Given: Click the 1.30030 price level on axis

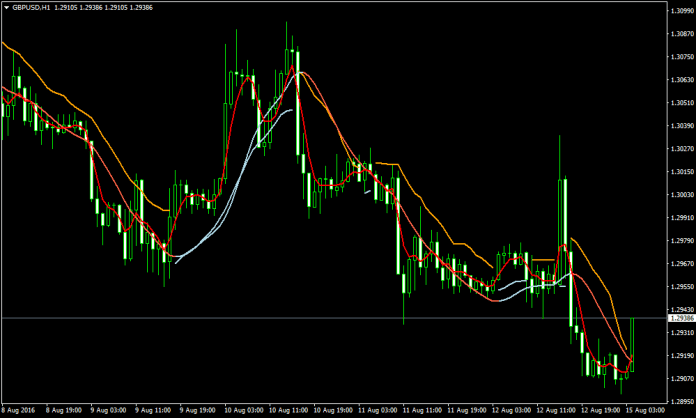Looking at the screenshot, I should click(680, 195).
